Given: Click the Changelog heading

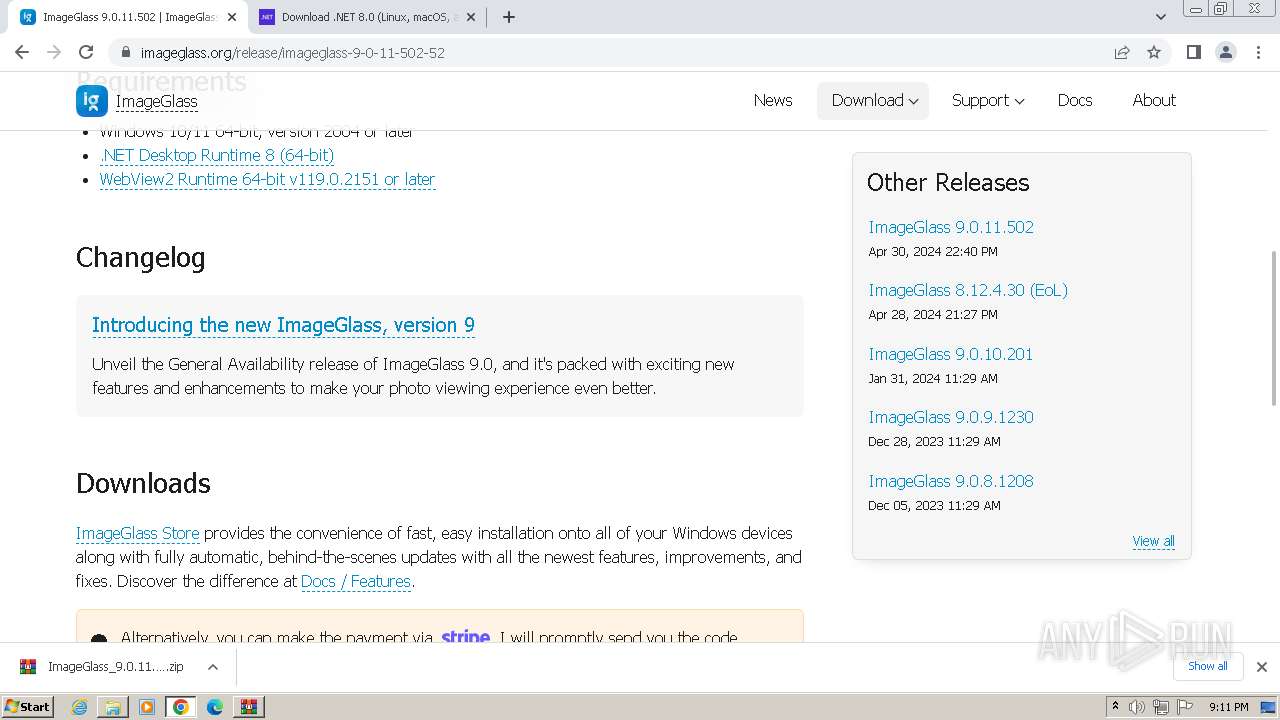Looking at the screenshot, I should [141, 258].
